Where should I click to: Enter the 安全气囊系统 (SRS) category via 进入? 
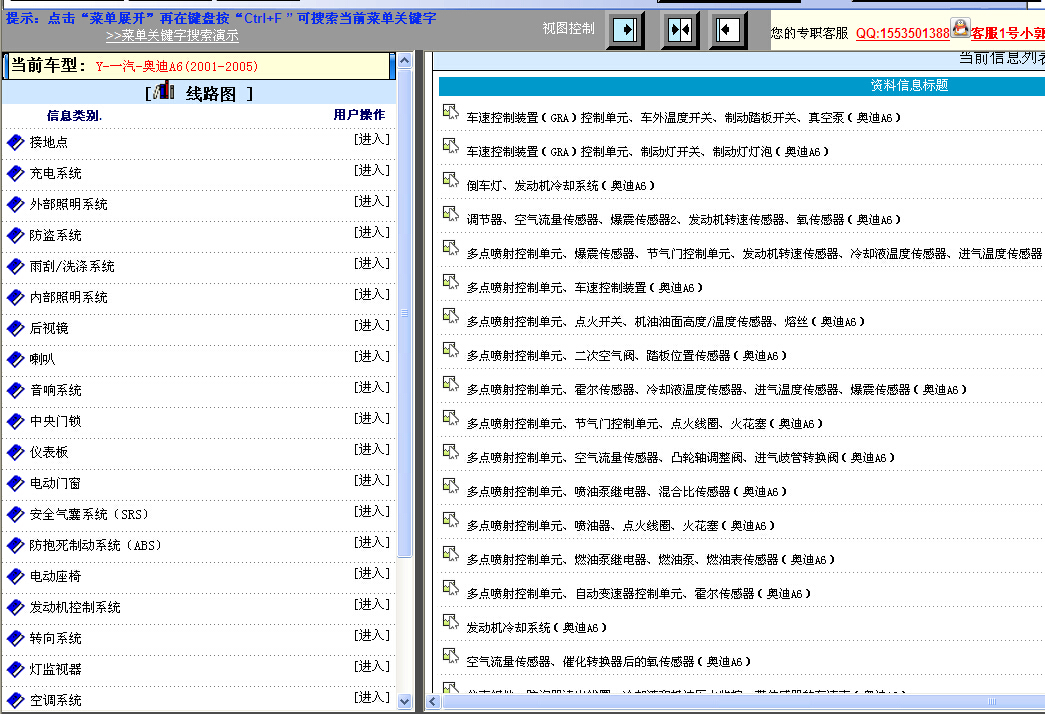click(x=372, y=511)
